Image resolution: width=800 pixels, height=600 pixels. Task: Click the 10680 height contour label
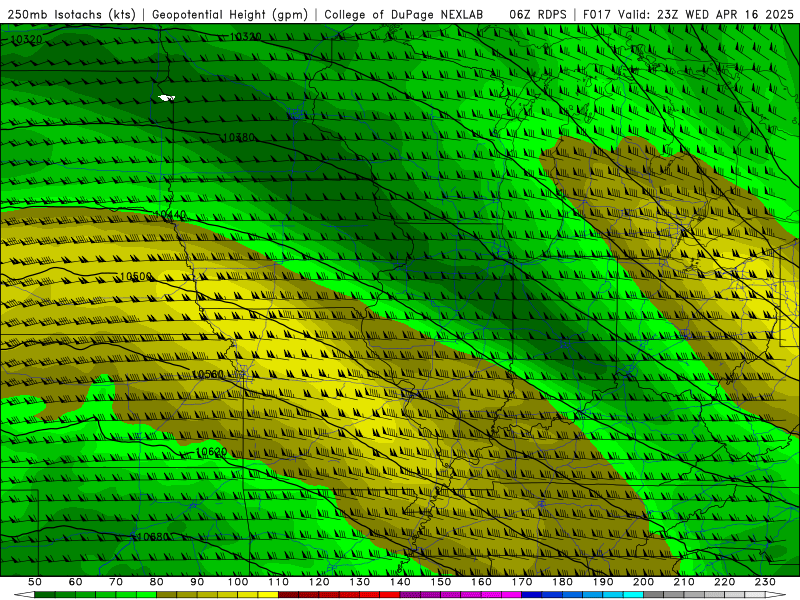pos(153,537)
